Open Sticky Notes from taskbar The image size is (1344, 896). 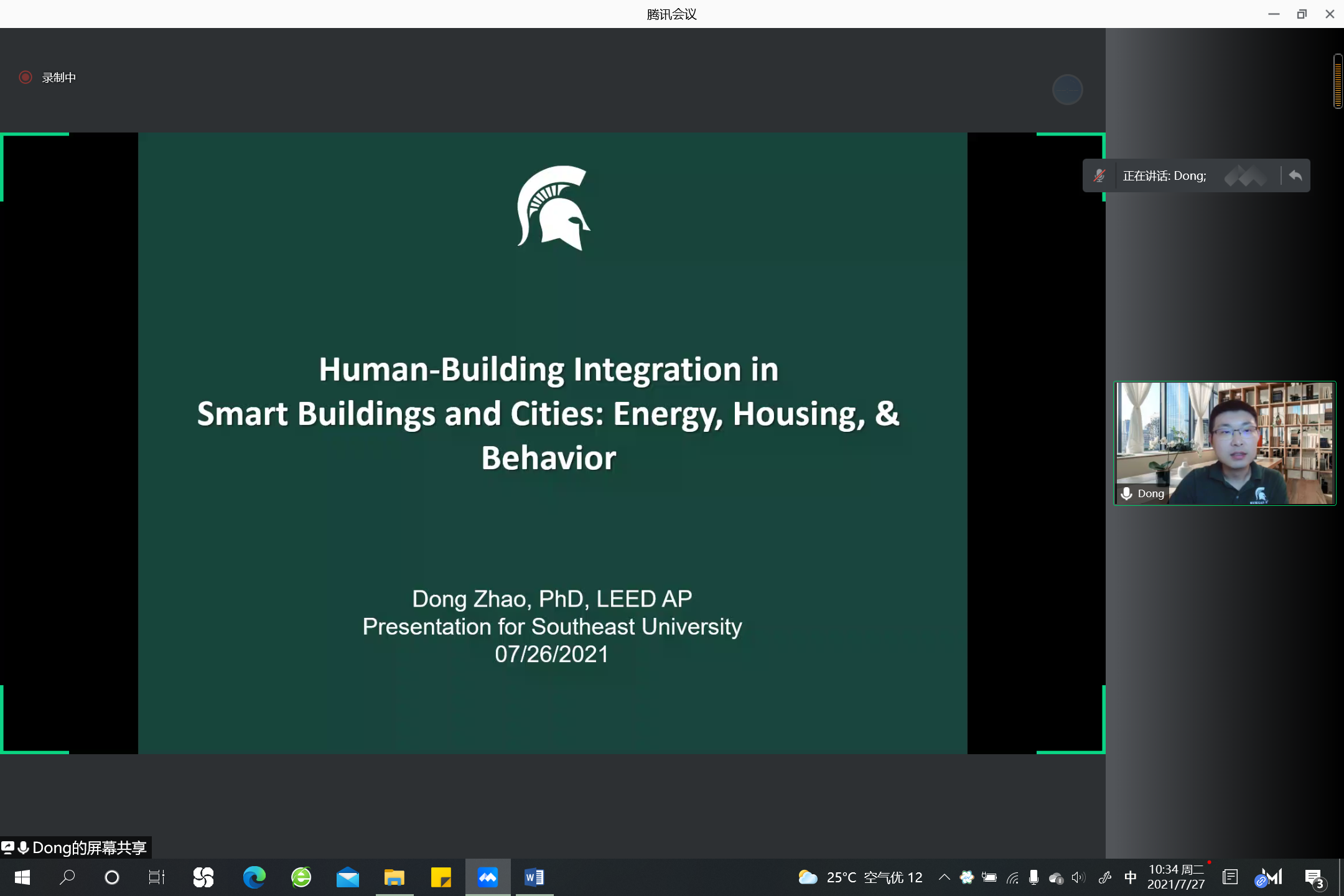click(441, 877)
